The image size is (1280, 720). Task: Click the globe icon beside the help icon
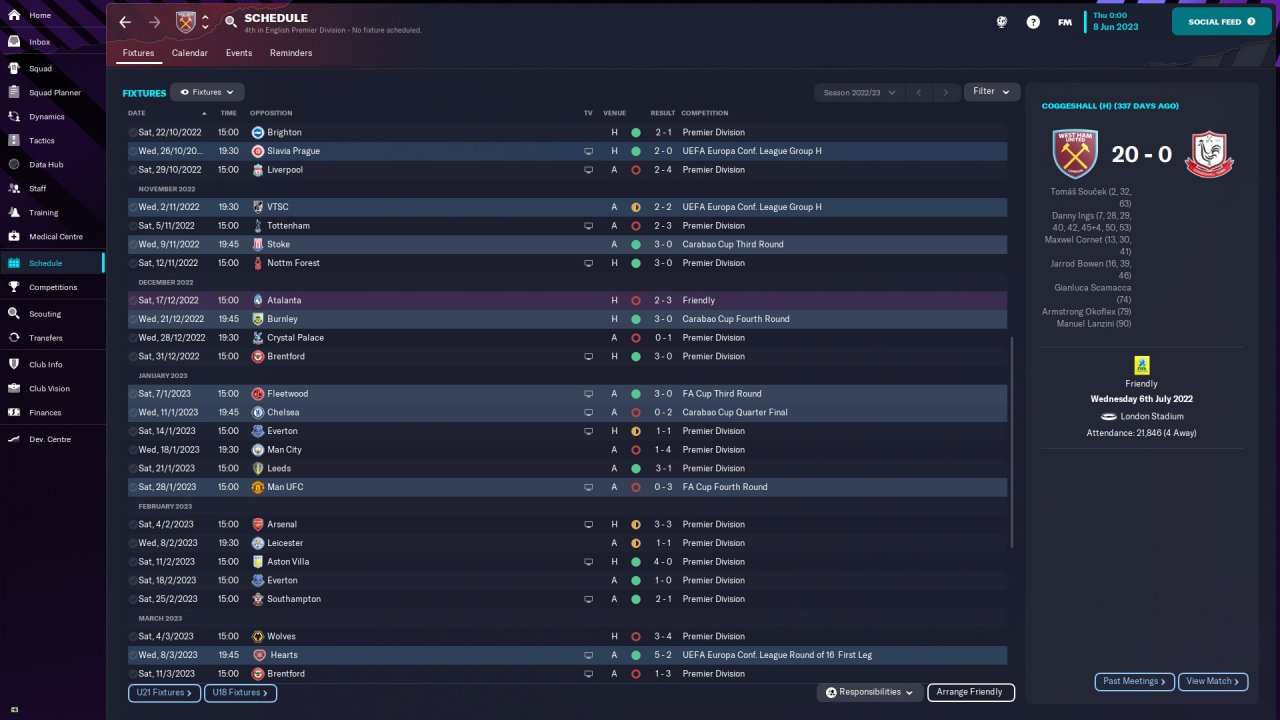click(x=1001, y=22)
